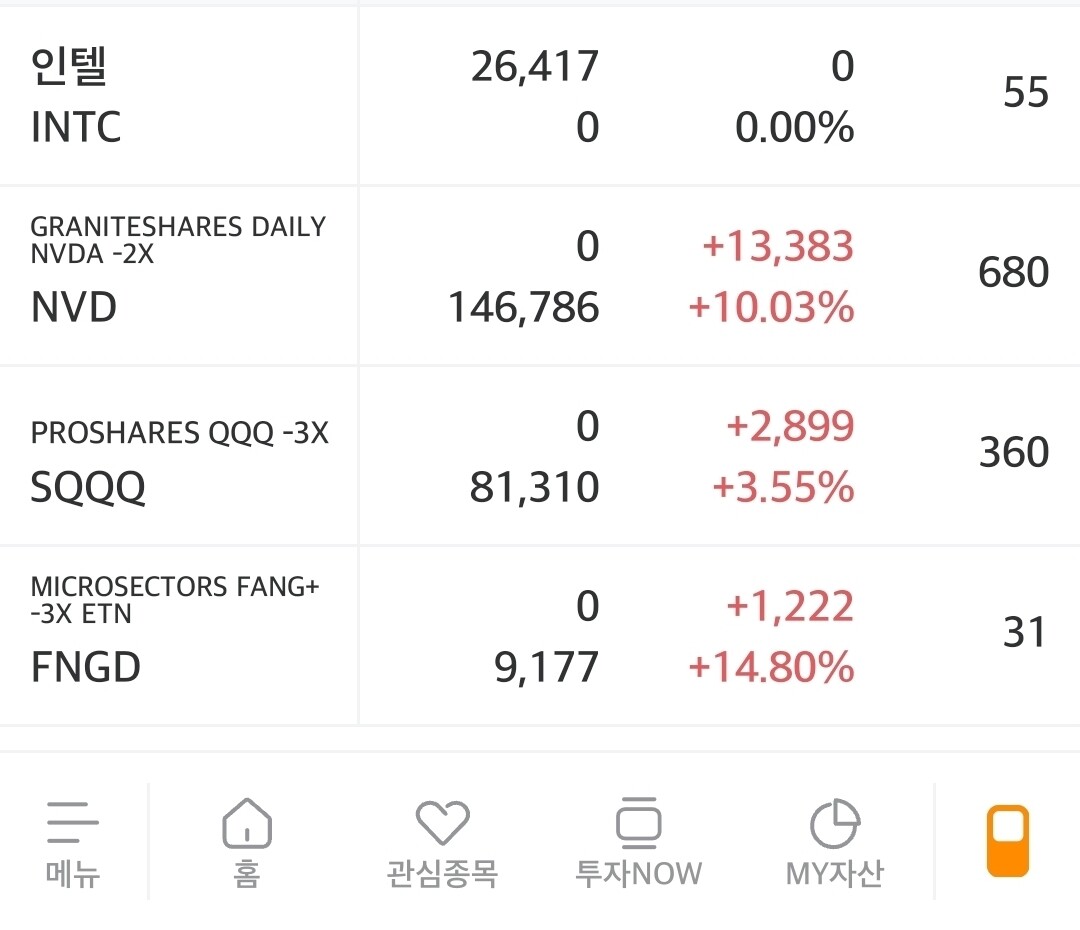Select the FNGD ticker name
This screenshot has height=930, width=1080.
(86, 667)
